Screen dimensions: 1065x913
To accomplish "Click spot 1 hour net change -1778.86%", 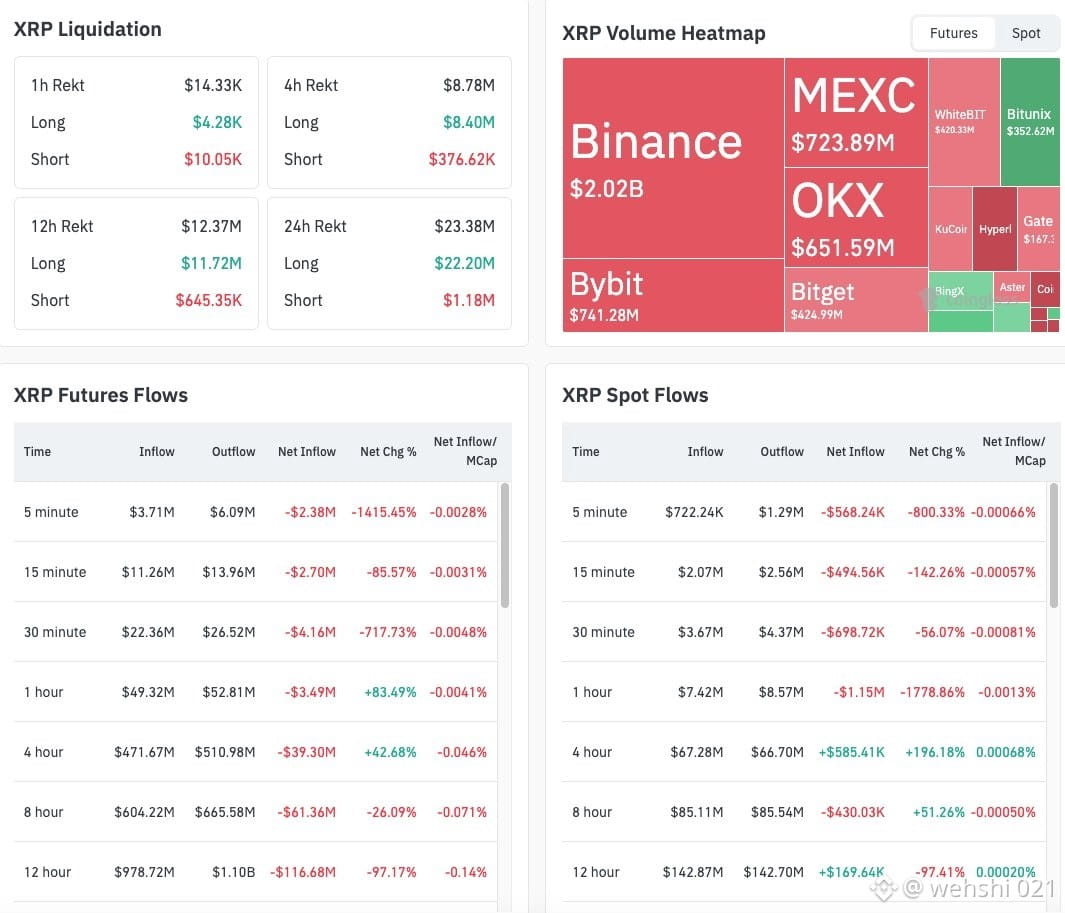I will 933,692.
